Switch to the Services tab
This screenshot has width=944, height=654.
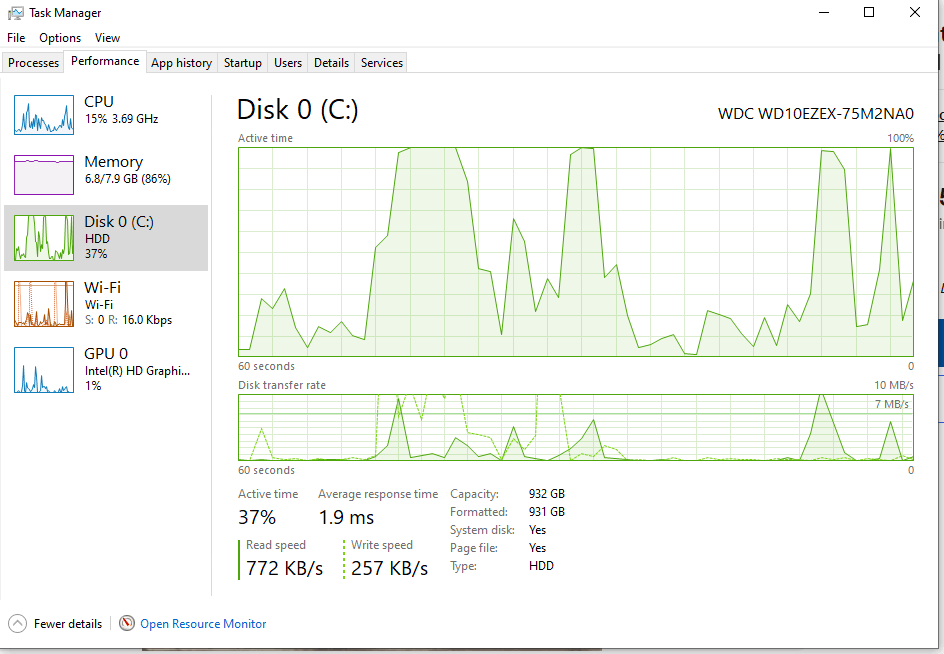[x=382, y=63]
